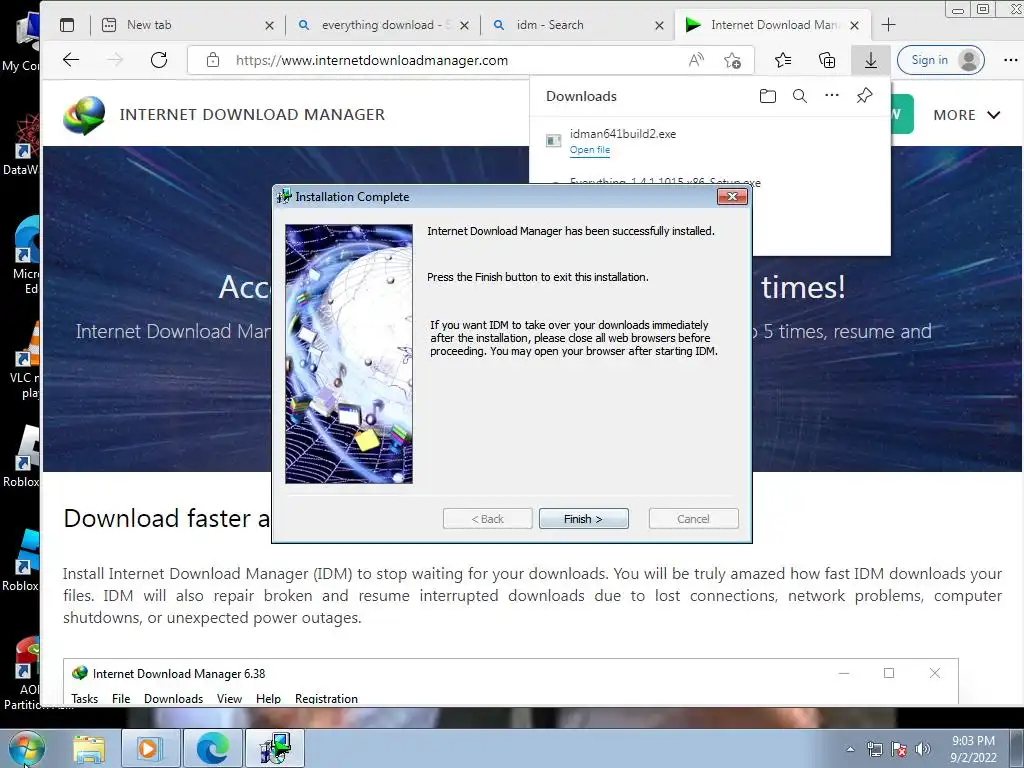The height and width of the screenshot is (768, 1024).
Task: Click the volume speaker tray icon
Action: pos(923,749)
